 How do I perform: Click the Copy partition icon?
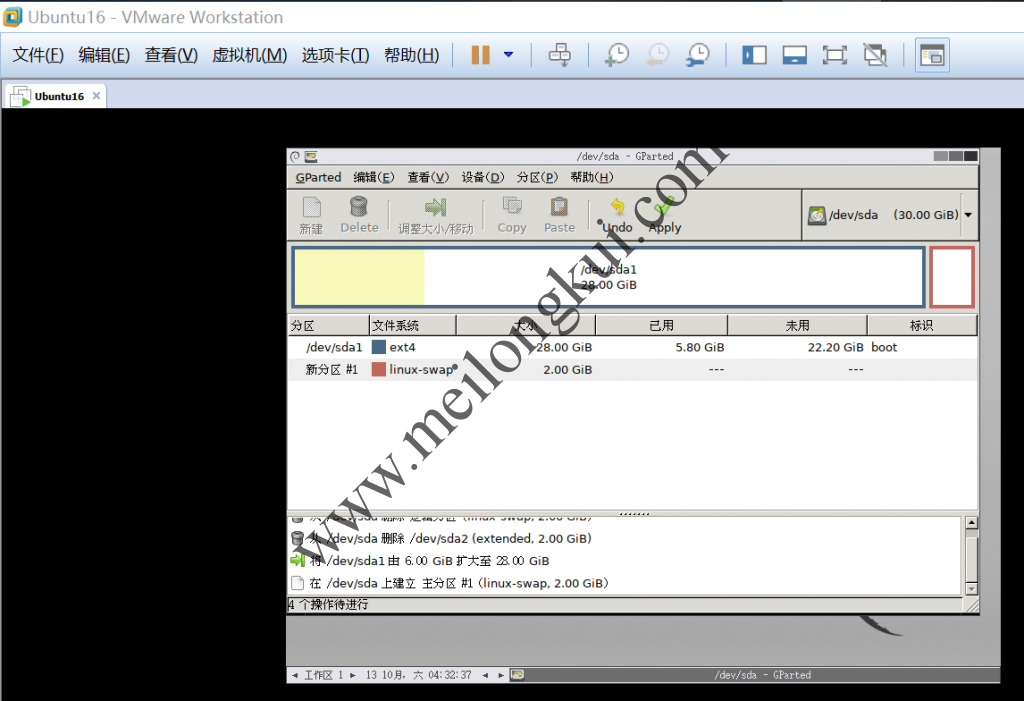tap(512, 216)
